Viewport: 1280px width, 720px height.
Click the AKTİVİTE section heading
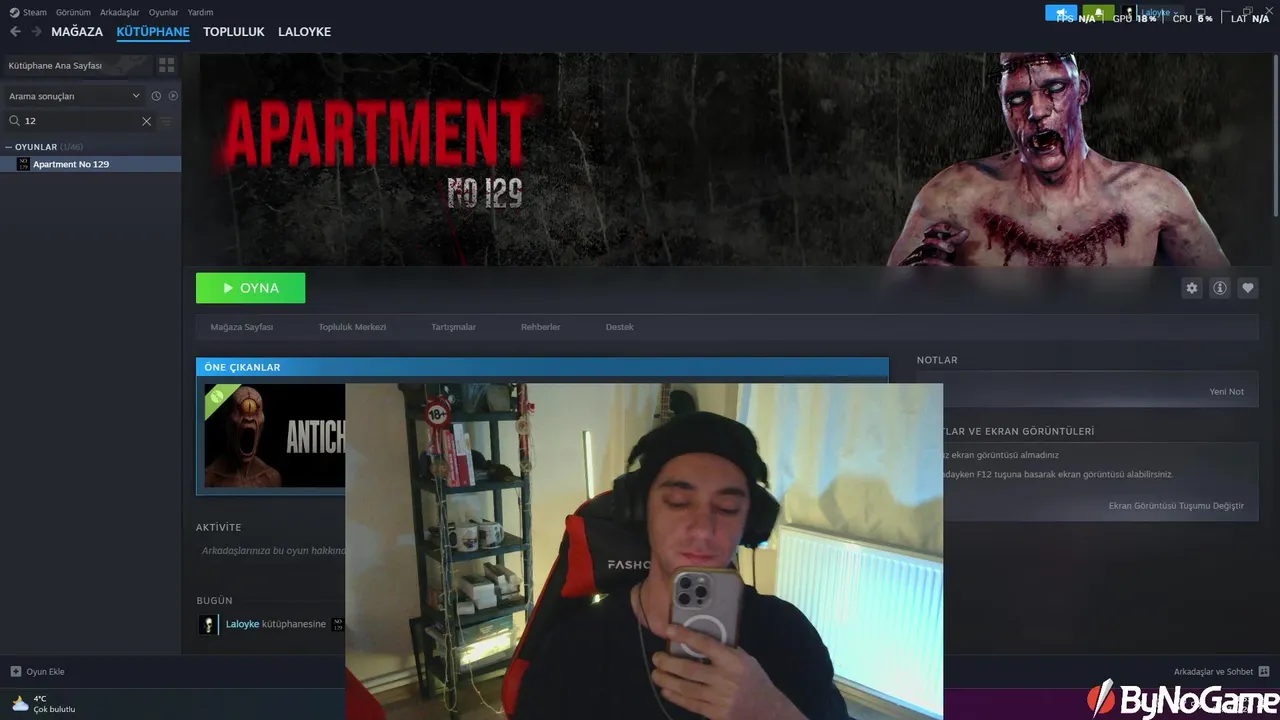point(219,527)
